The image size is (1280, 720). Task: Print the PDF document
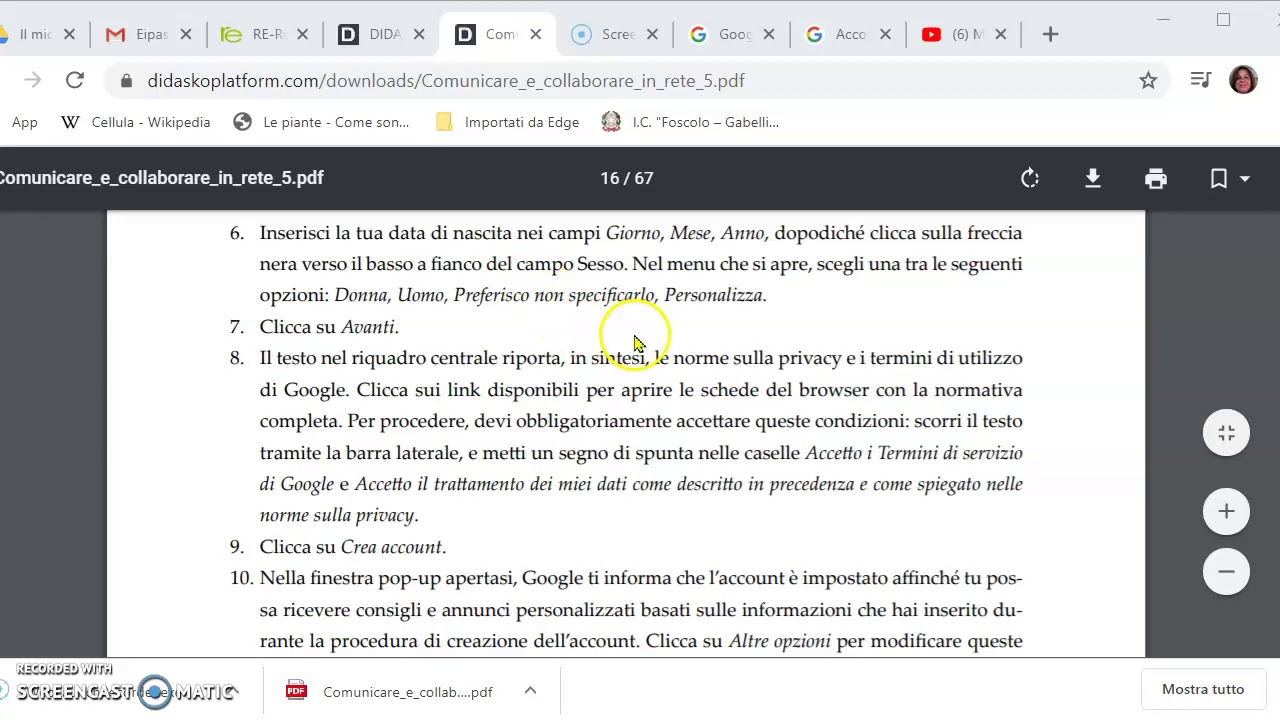(x=1156, y=178)
